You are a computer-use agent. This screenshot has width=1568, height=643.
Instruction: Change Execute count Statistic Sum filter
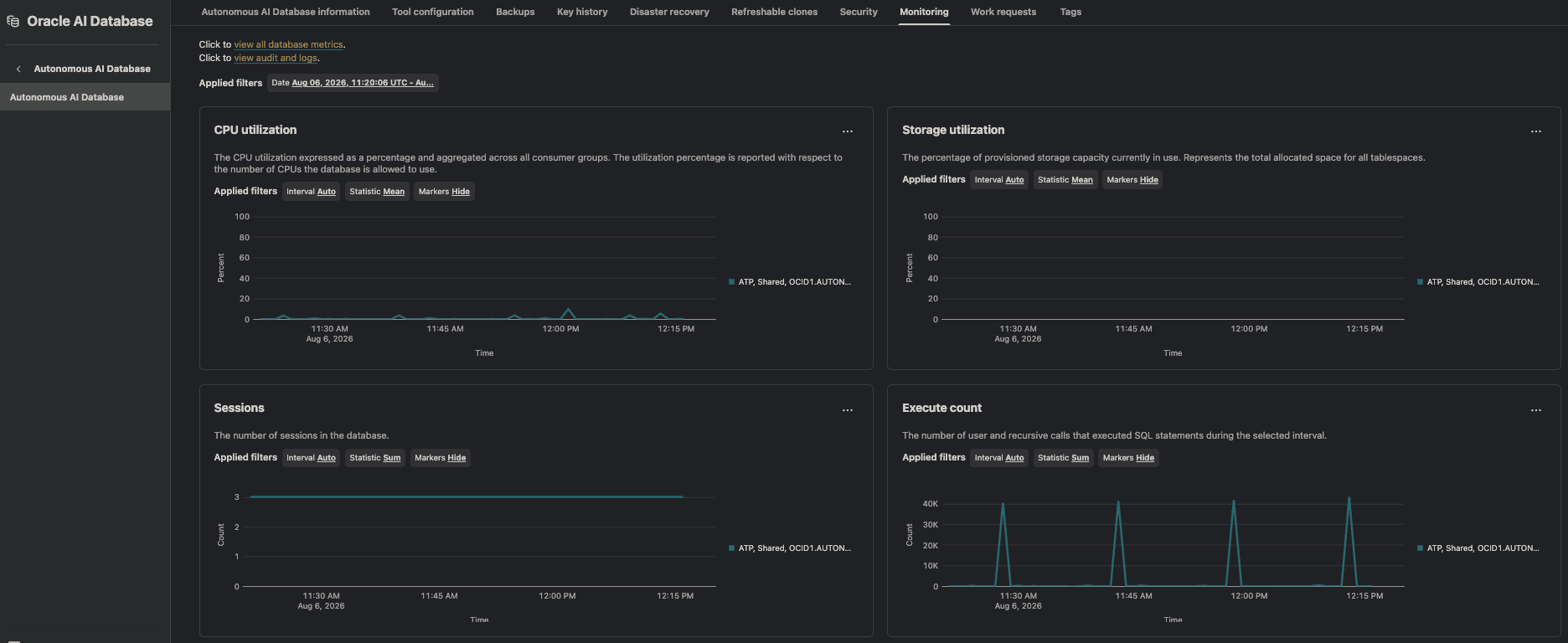coord(1064,458)
